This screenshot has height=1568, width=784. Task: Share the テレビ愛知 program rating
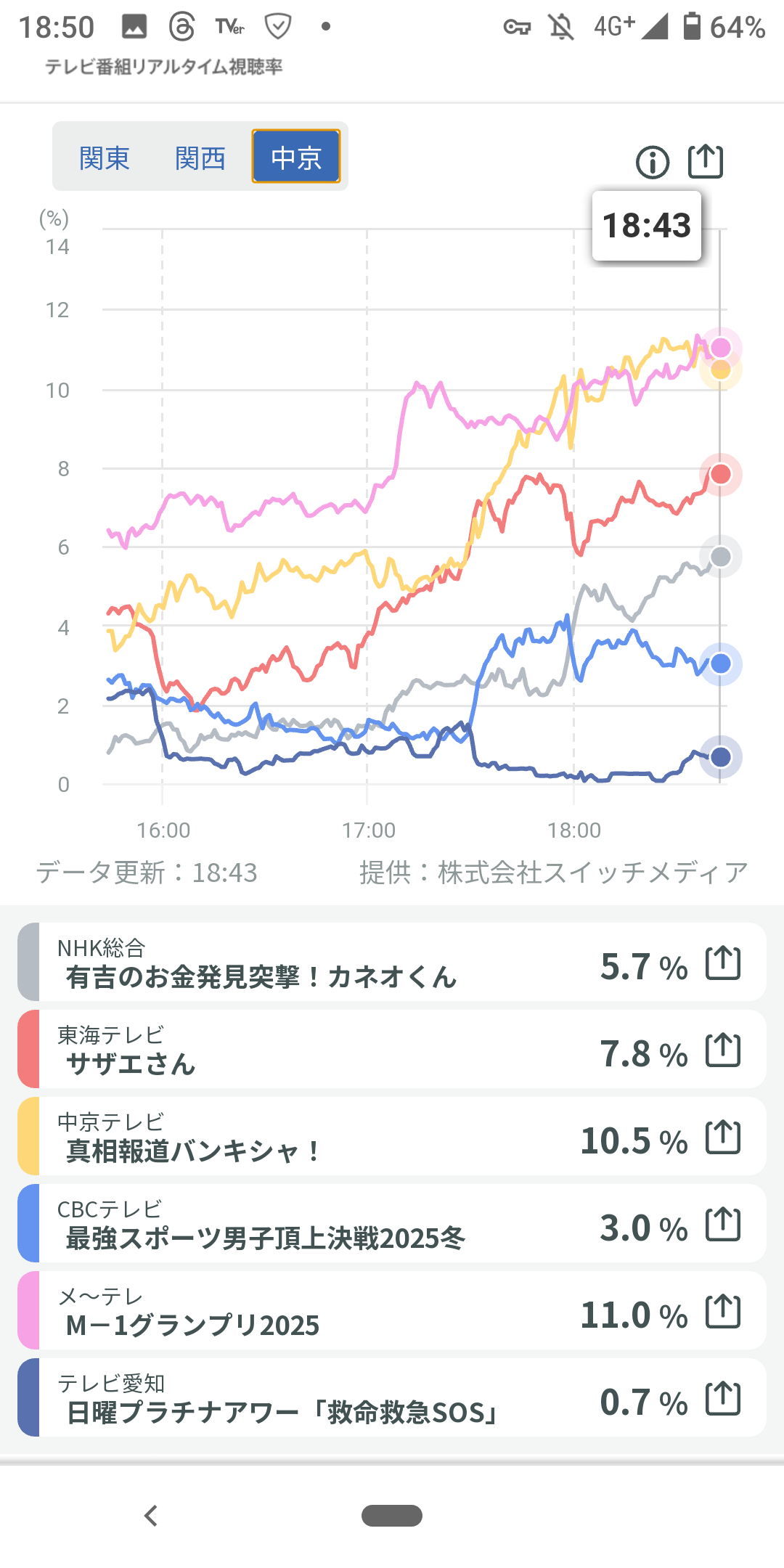tap(723, 1399)
